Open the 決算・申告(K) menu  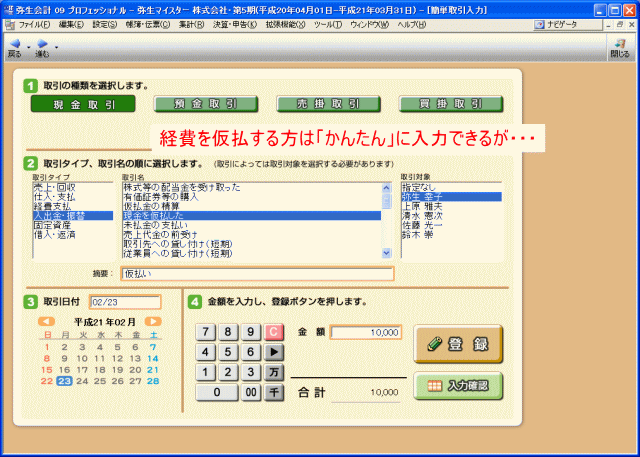click(x=235, y=25)
